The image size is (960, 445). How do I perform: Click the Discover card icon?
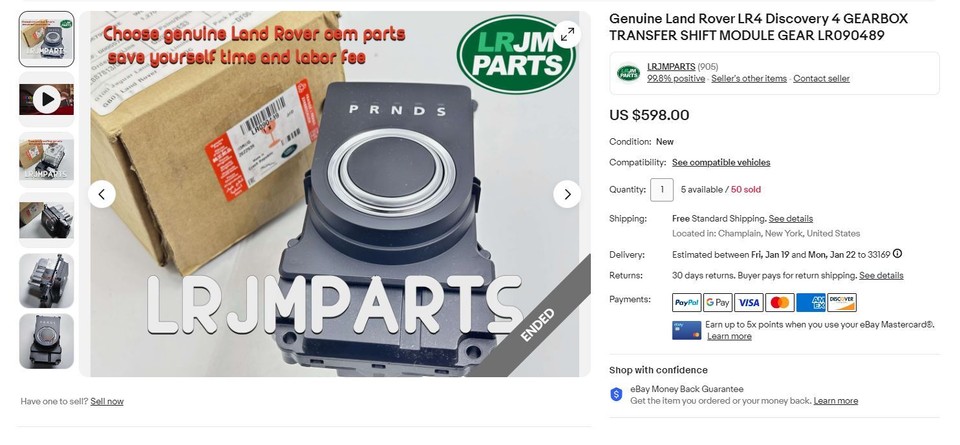pyautogui.click(x=842, y=302)
